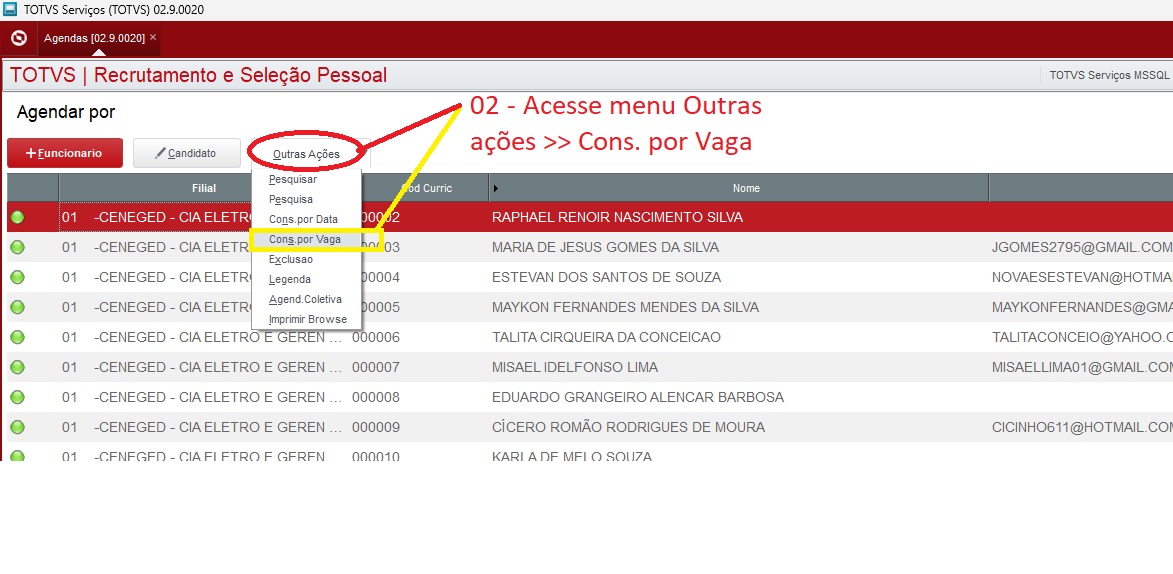The image size is (1173, 574).
Task: Open the Outras Ações dropdown
Action: (x=306, y=154)
